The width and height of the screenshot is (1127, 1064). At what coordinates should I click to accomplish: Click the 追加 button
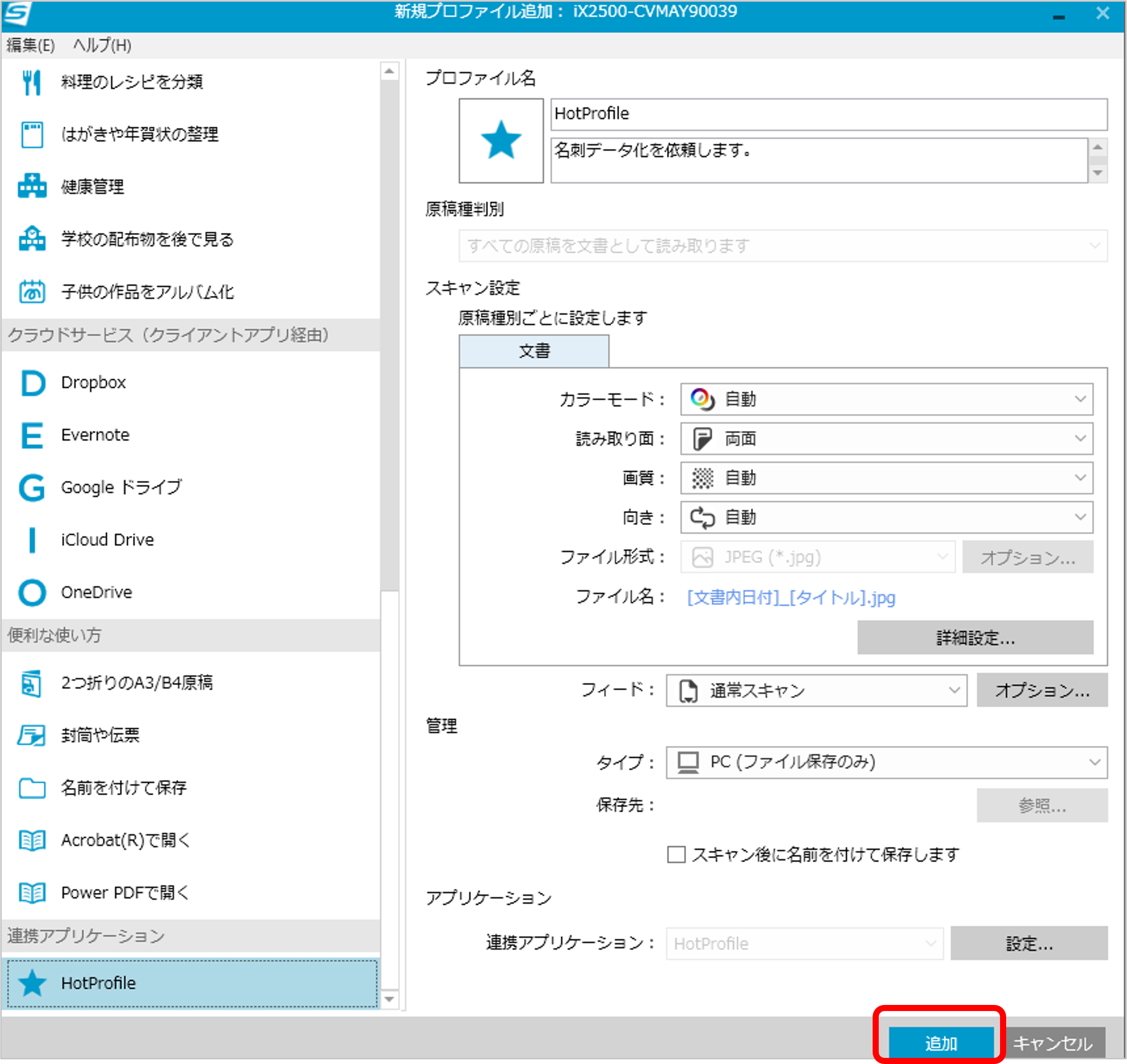pos(940,1043)
